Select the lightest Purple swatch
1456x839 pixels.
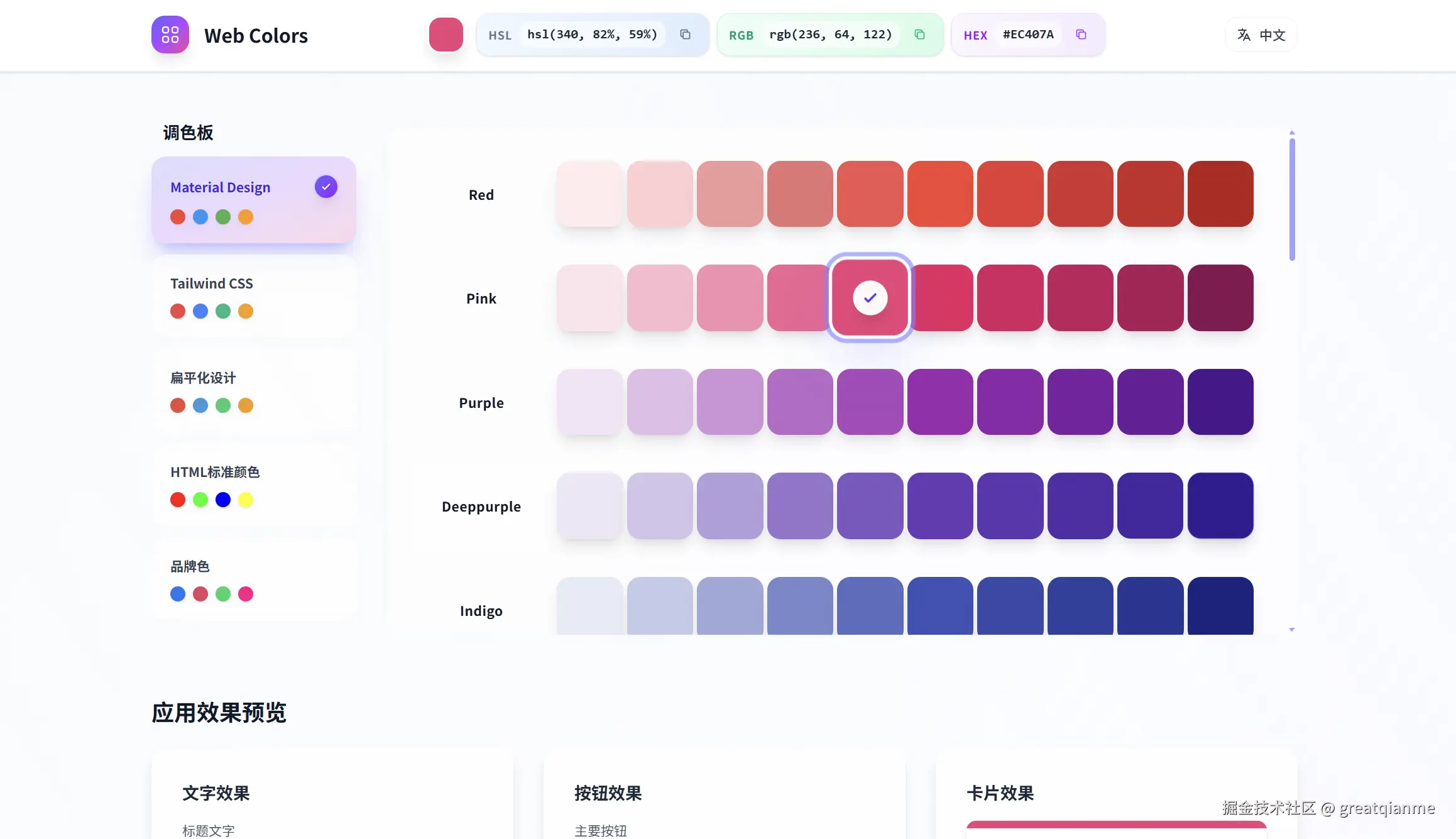pyautogui.click(x=589, y=402)
